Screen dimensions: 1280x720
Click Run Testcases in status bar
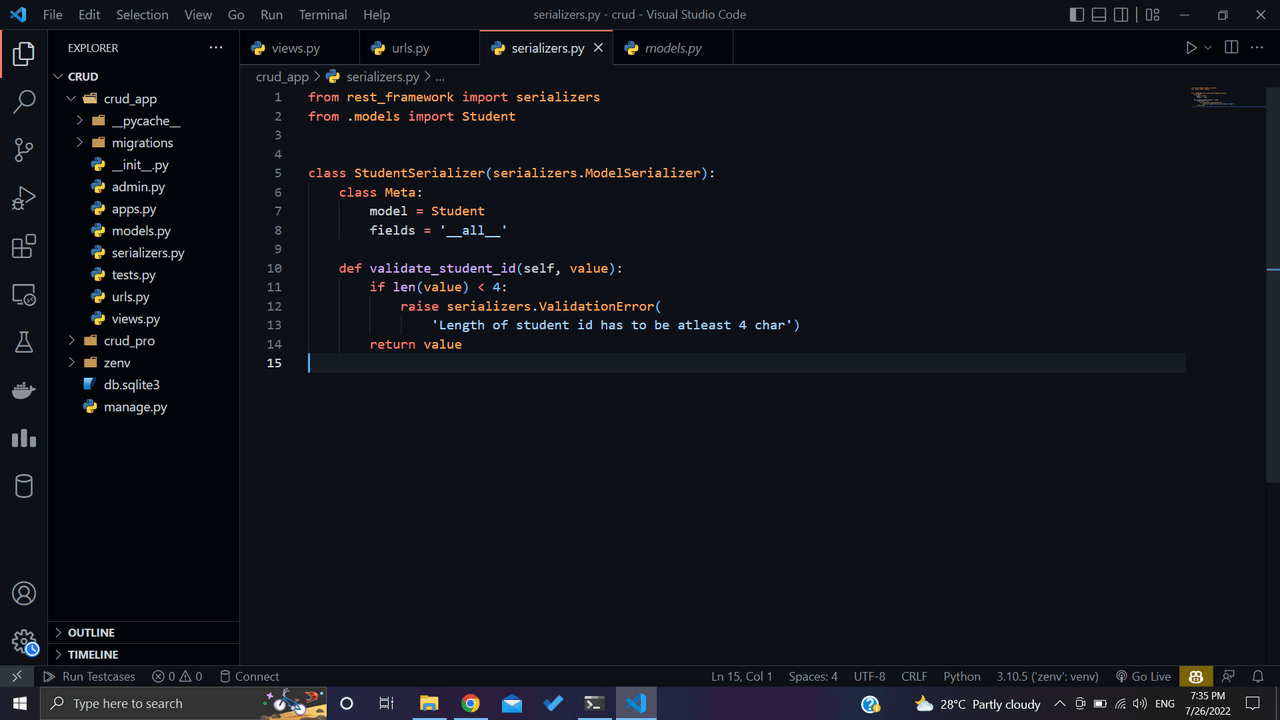tap(89, 677)
